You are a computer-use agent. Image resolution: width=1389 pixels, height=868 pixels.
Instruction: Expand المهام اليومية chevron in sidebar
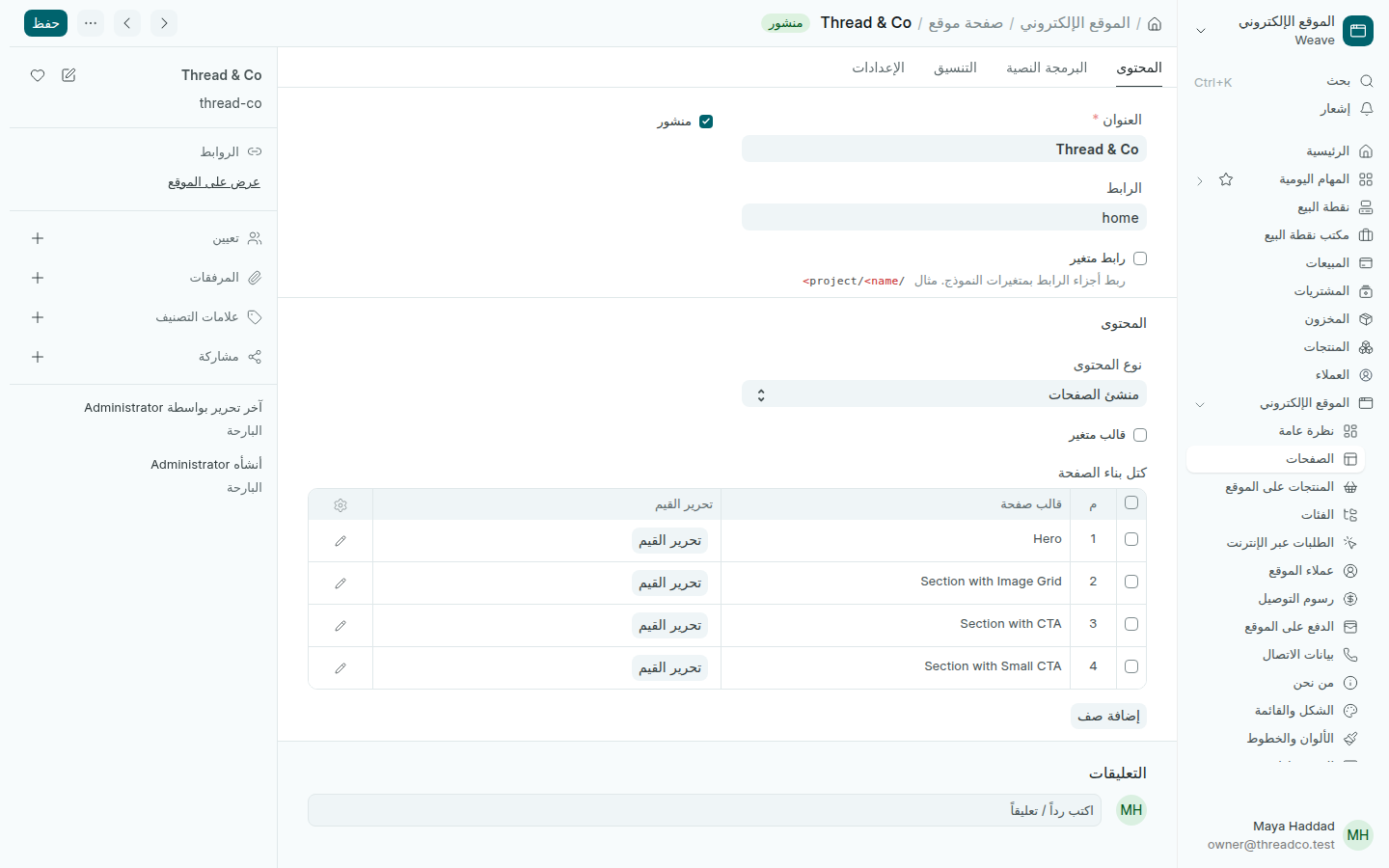1200,180
